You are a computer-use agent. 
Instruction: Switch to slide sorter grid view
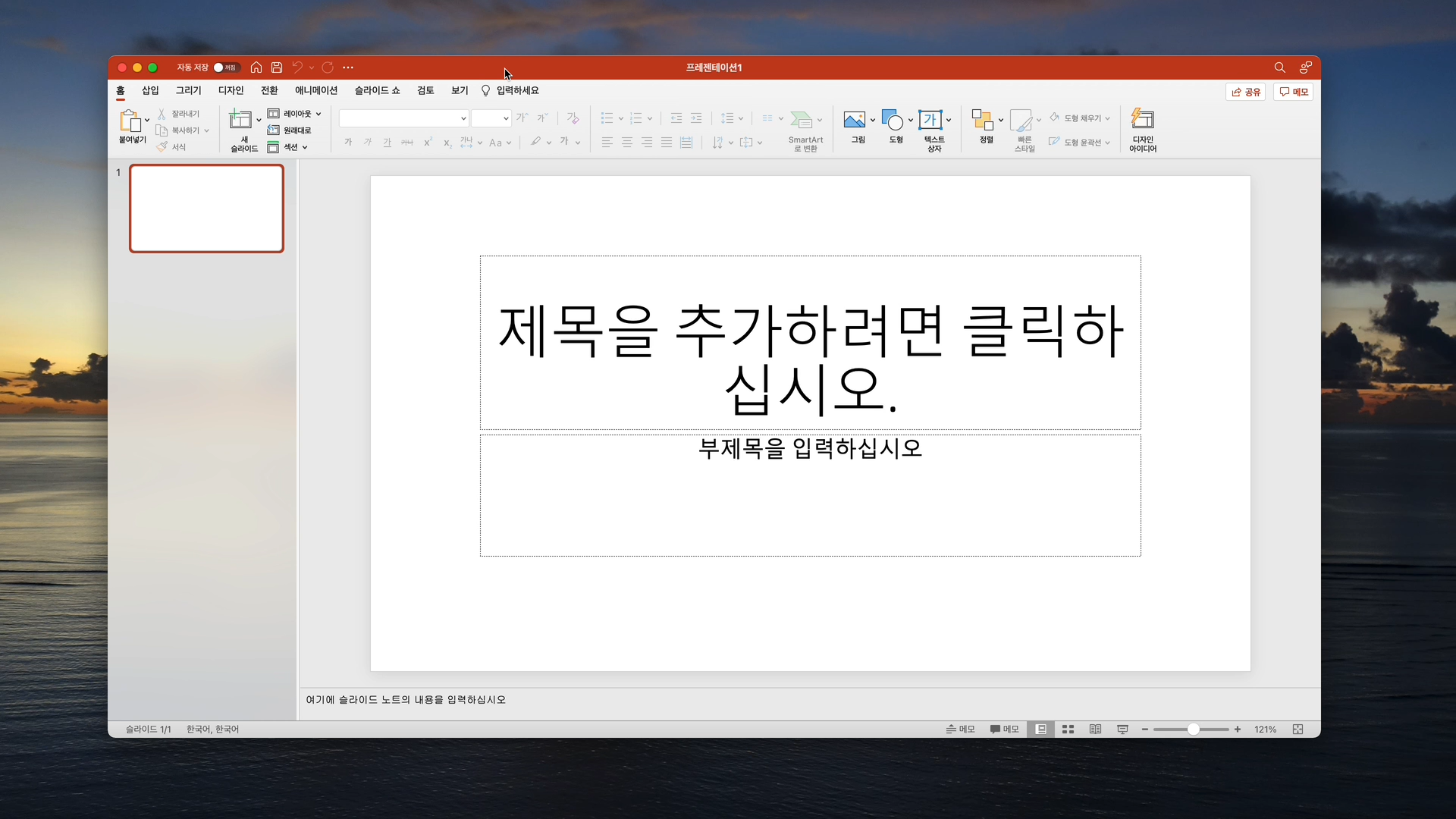point(1068,729)
